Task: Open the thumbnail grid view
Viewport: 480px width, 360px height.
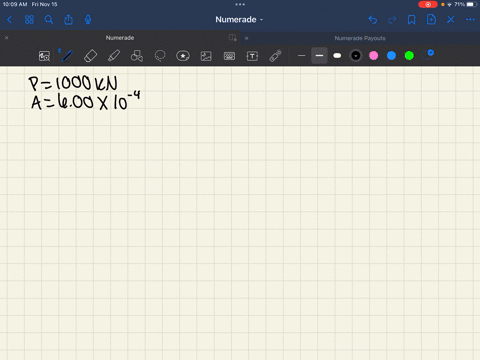Action: 29,20
